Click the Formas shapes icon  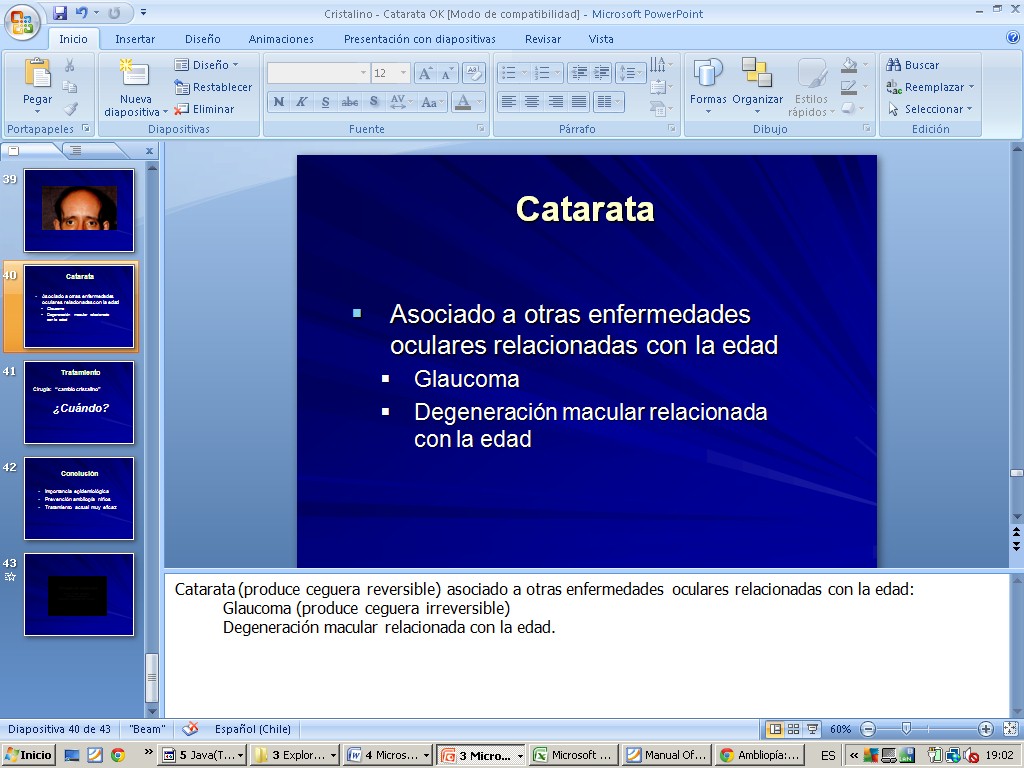[x=708, y=75]
